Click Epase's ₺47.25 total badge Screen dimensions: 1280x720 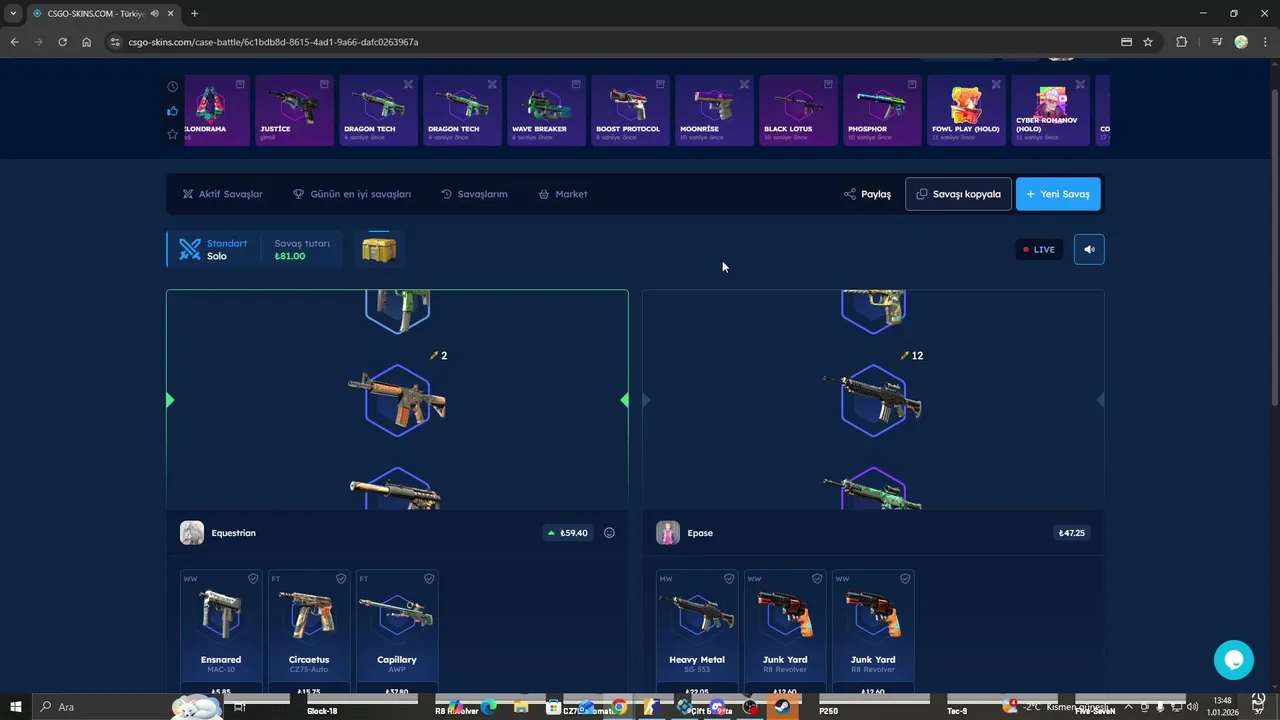(1072, 533)
